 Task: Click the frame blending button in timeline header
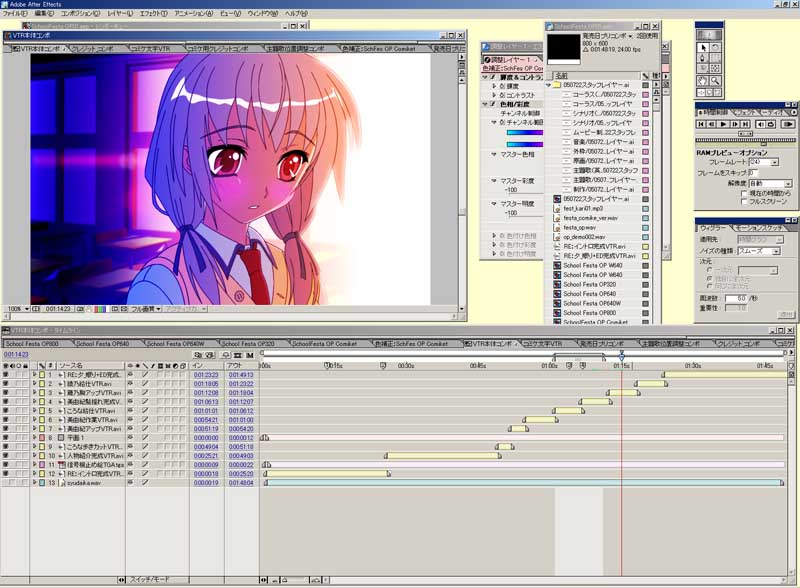(238, 355)
